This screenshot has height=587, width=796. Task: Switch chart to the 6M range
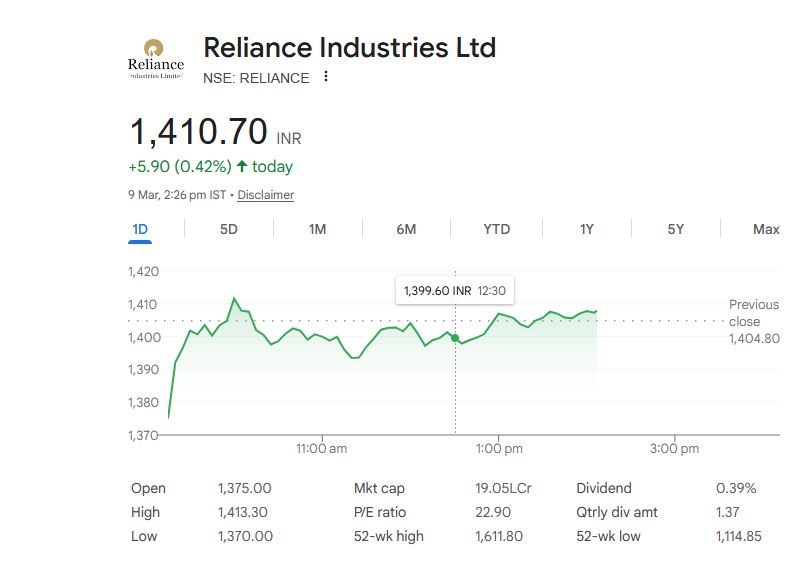[x=406, y=229]
